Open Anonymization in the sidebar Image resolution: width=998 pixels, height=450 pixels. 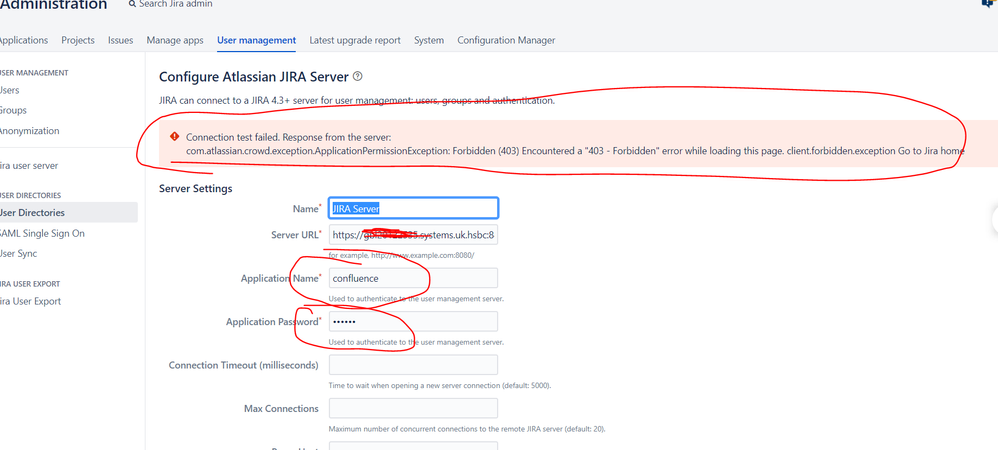coord(29,130)
